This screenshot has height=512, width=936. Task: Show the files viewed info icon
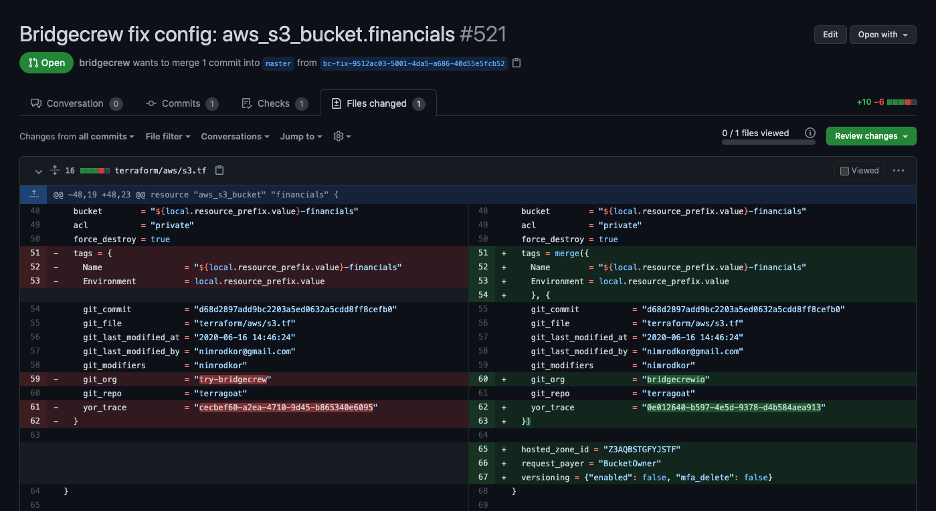[x=810, y=133]
